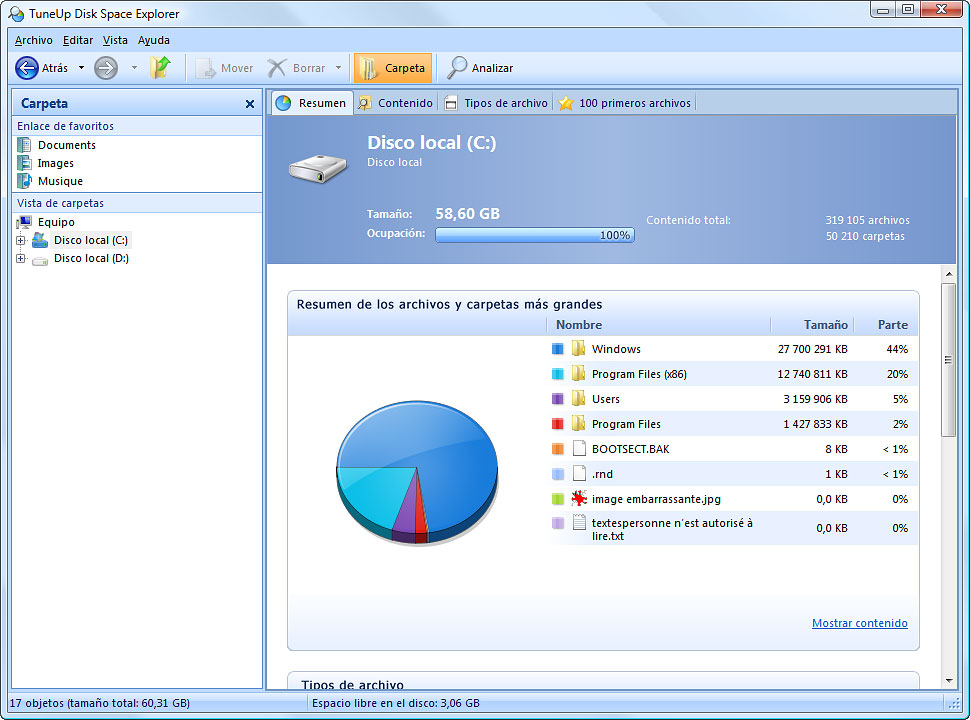Screen dimensions: 970x720
Task: Click the Analizar magnifier button
Action: point(480,68)
